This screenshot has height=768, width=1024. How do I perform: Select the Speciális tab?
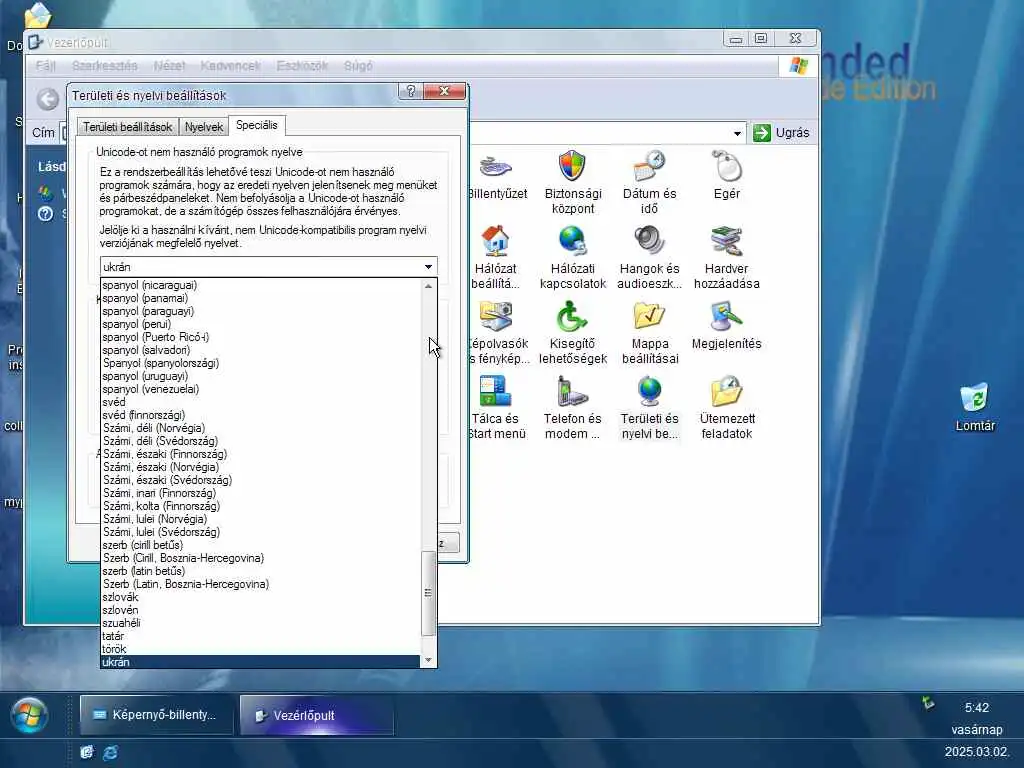tap(257, 125)
